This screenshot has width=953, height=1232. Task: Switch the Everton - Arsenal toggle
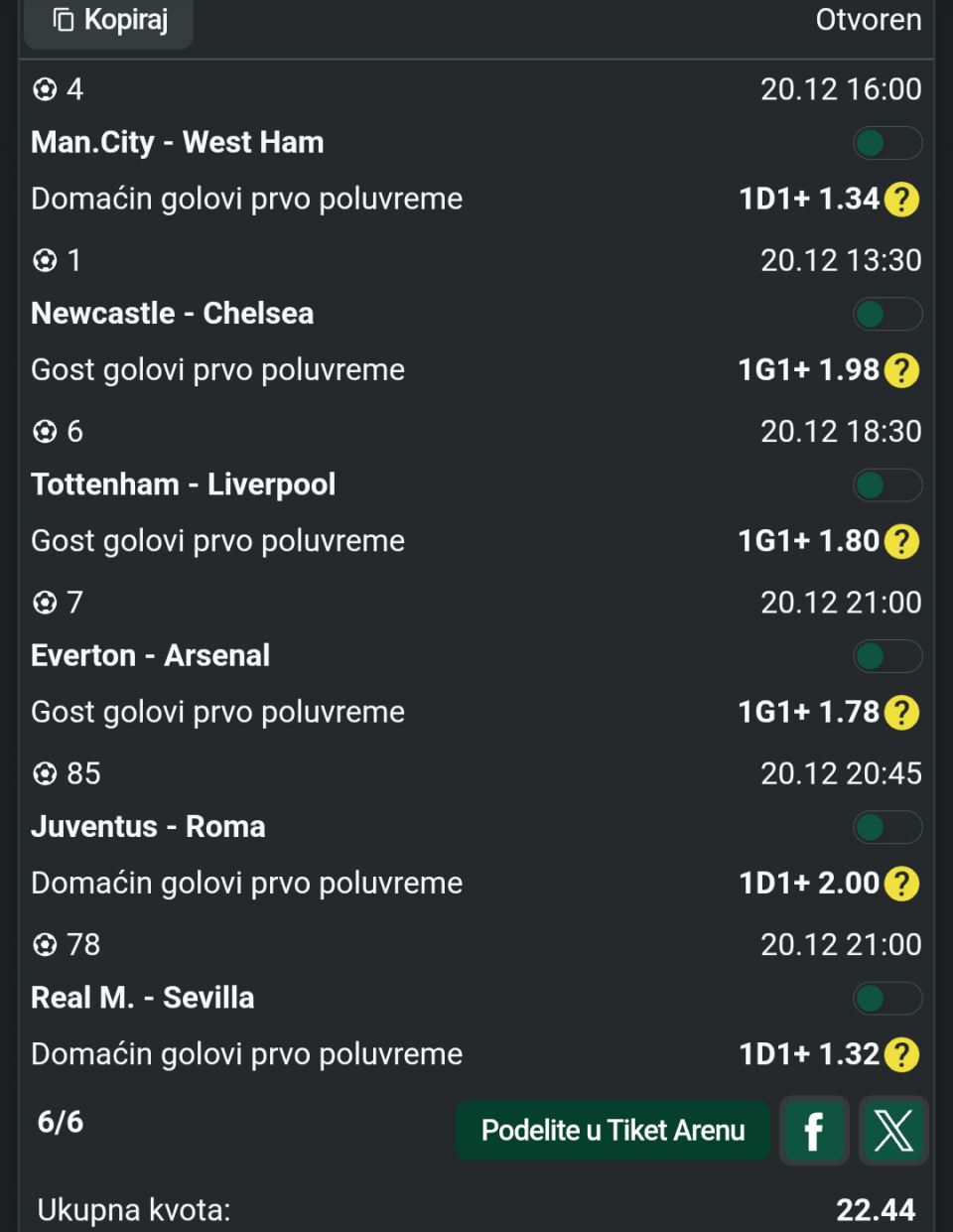point(887,656)
